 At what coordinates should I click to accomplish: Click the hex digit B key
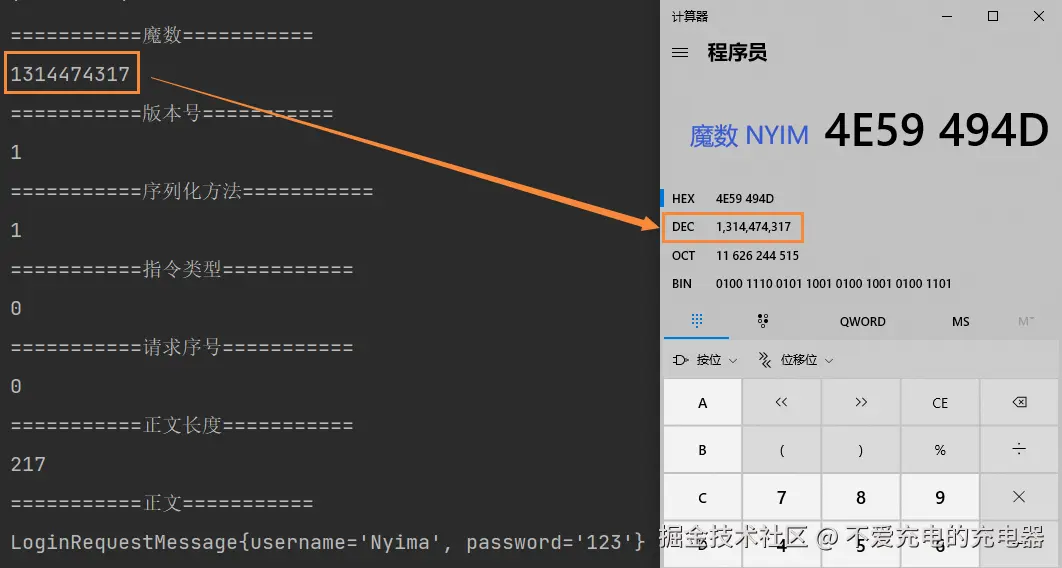tap(702, 450)
